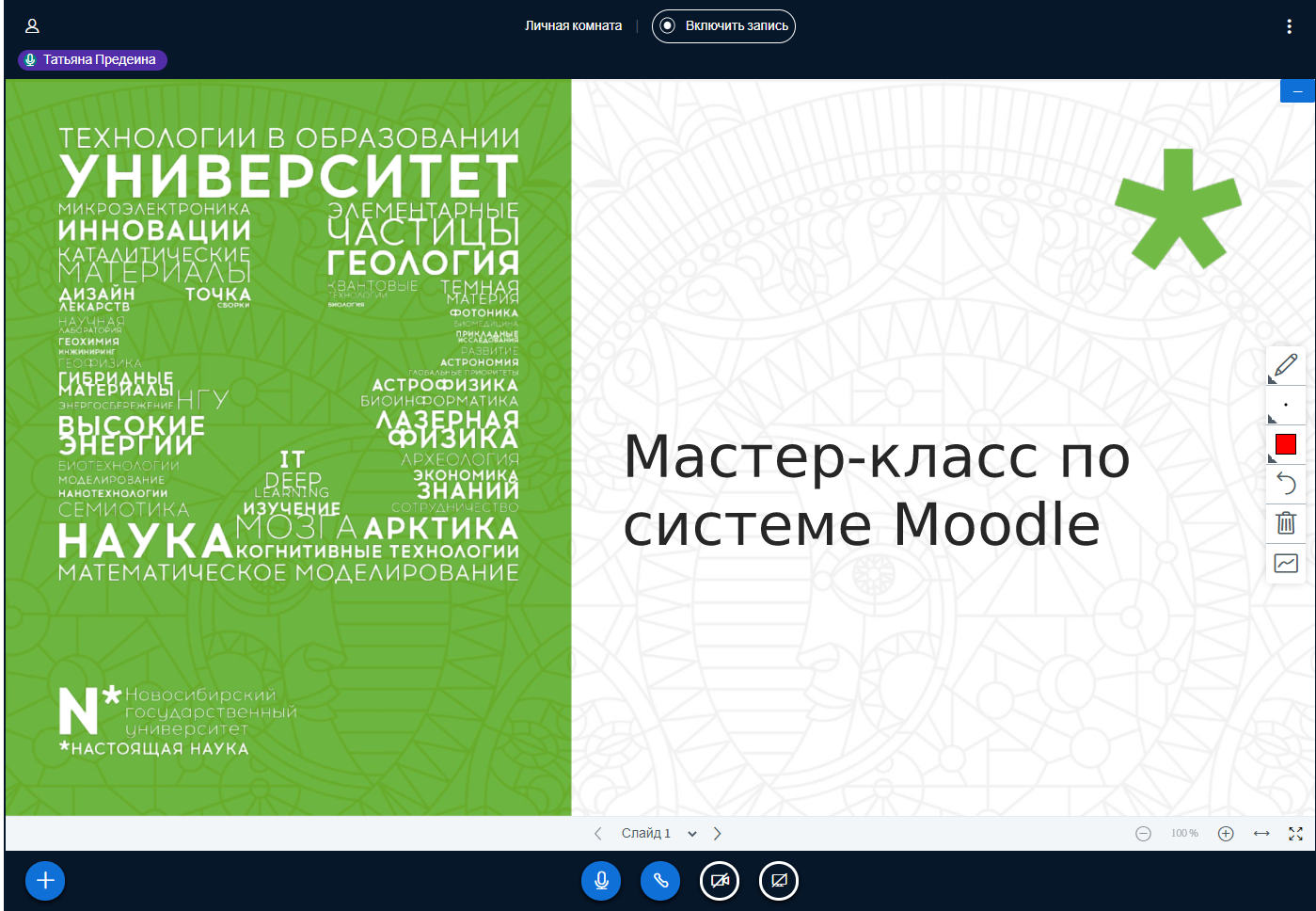The image size is (1316, 911).
Task: Go to the previous slide
Action: pos(597,834)
